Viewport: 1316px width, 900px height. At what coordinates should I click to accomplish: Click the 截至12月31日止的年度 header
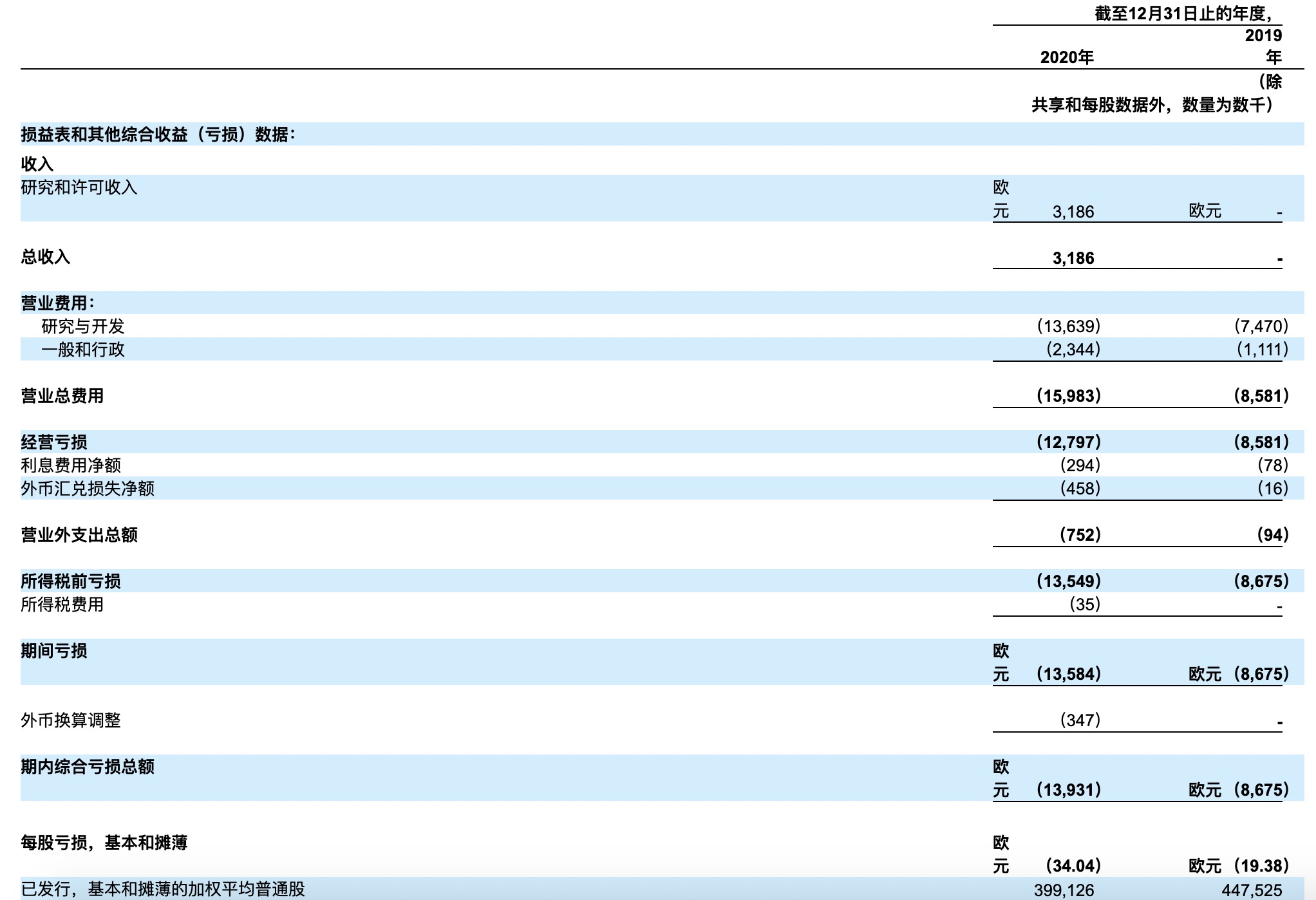(1183, 14)
